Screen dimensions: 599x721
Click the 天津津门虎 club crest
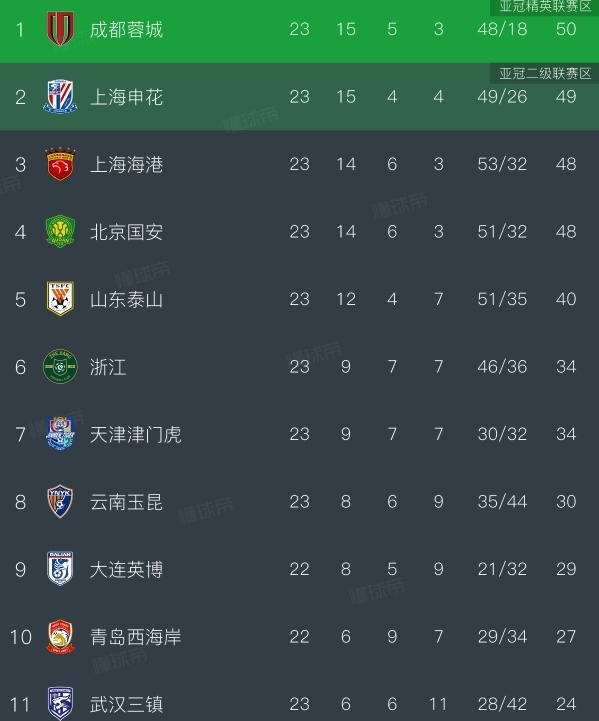click(x=60, y=434)
